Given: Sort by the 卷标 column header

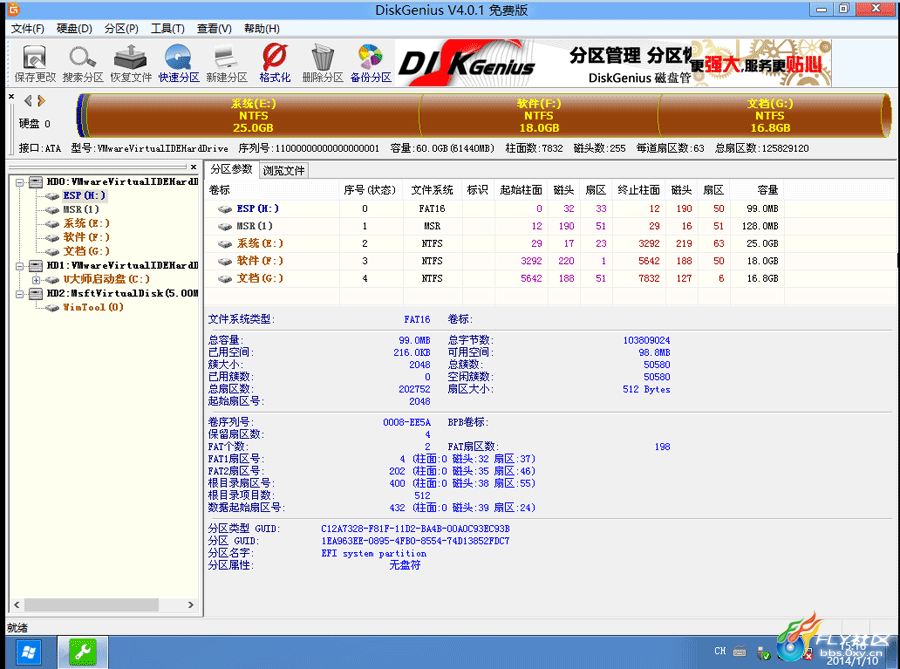Looking at the screenshot, I should 272,190.
